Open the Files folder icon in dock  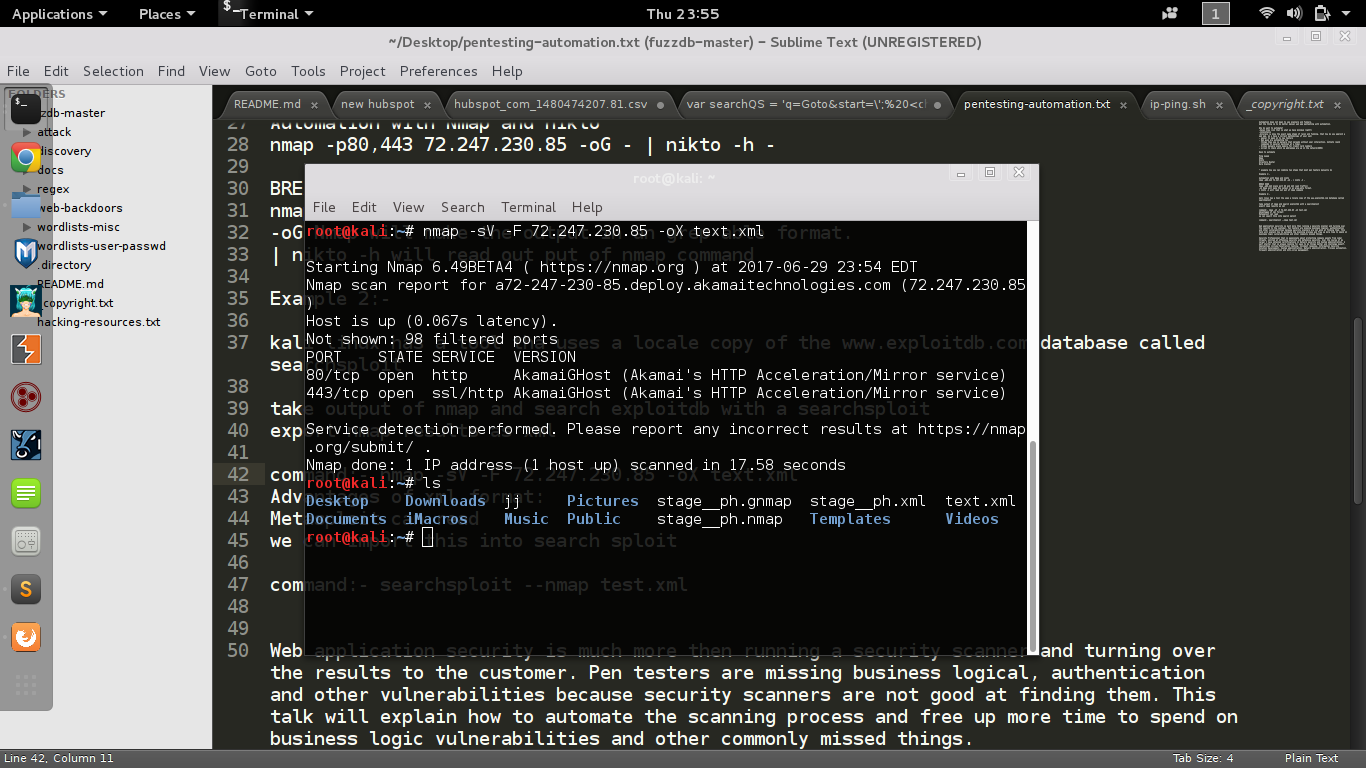click(x=26, y=204)
